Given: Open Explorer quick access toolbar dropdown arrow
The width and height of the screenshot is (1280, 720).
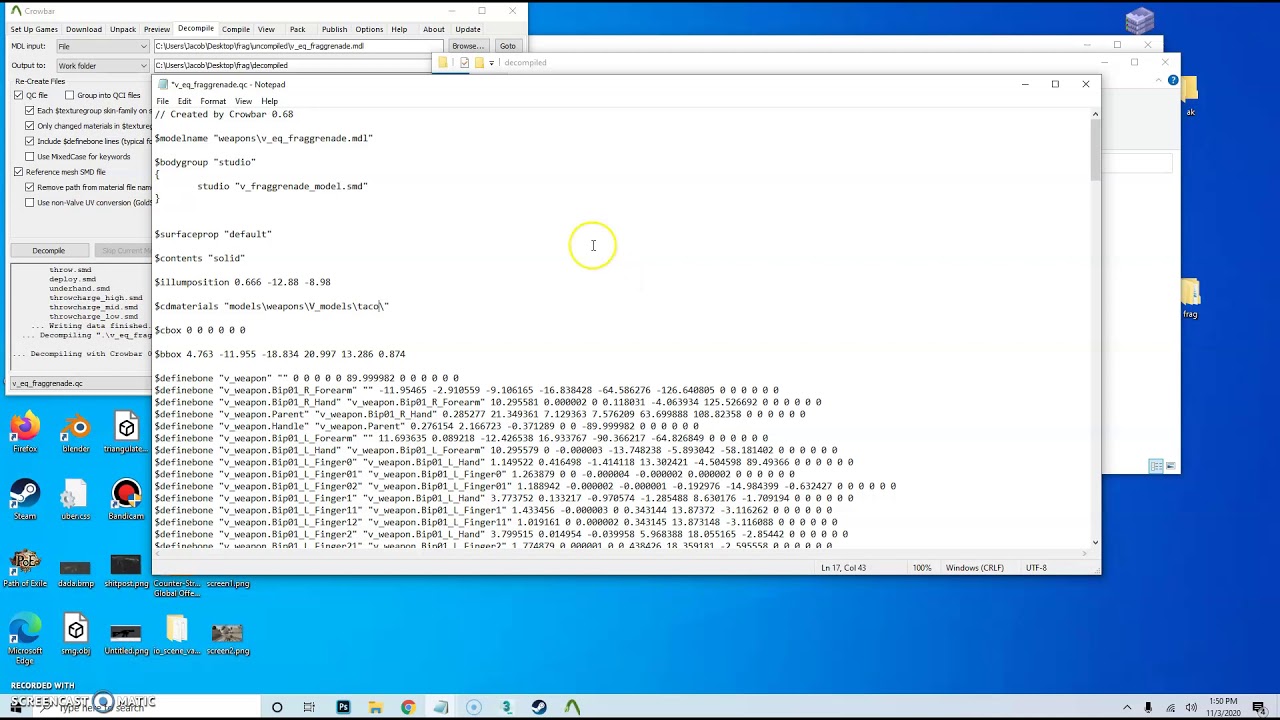Looking at the screenshot, I should 491,63.
